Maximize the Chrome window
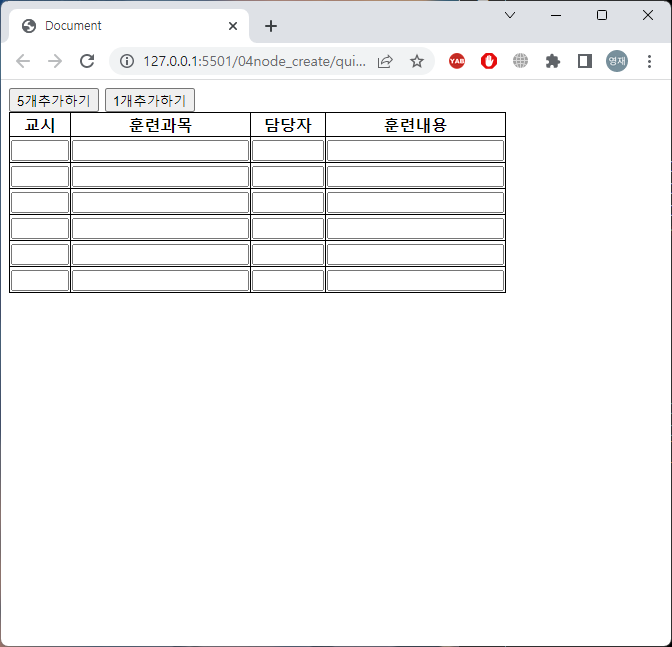 [602, 15]
